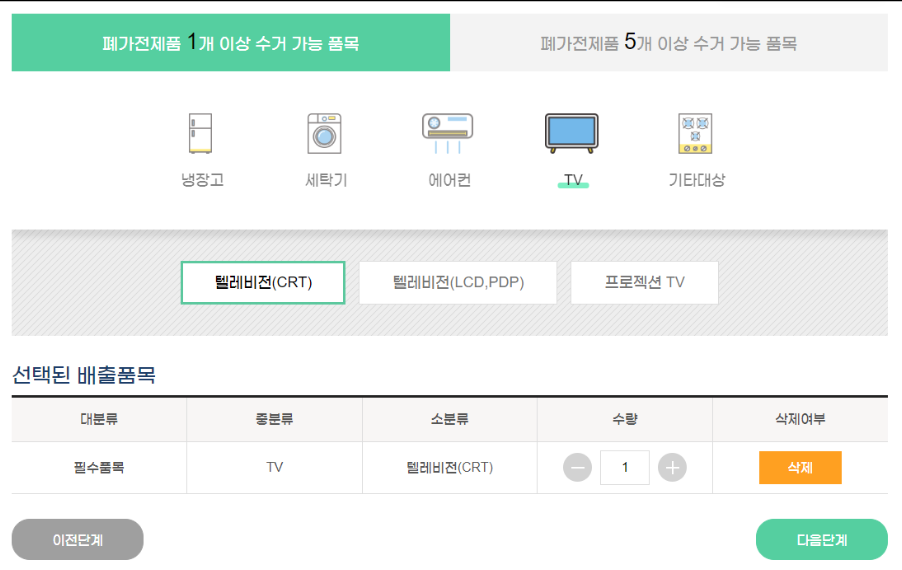Open the other items (기타대상) icon

click(695, 133)
